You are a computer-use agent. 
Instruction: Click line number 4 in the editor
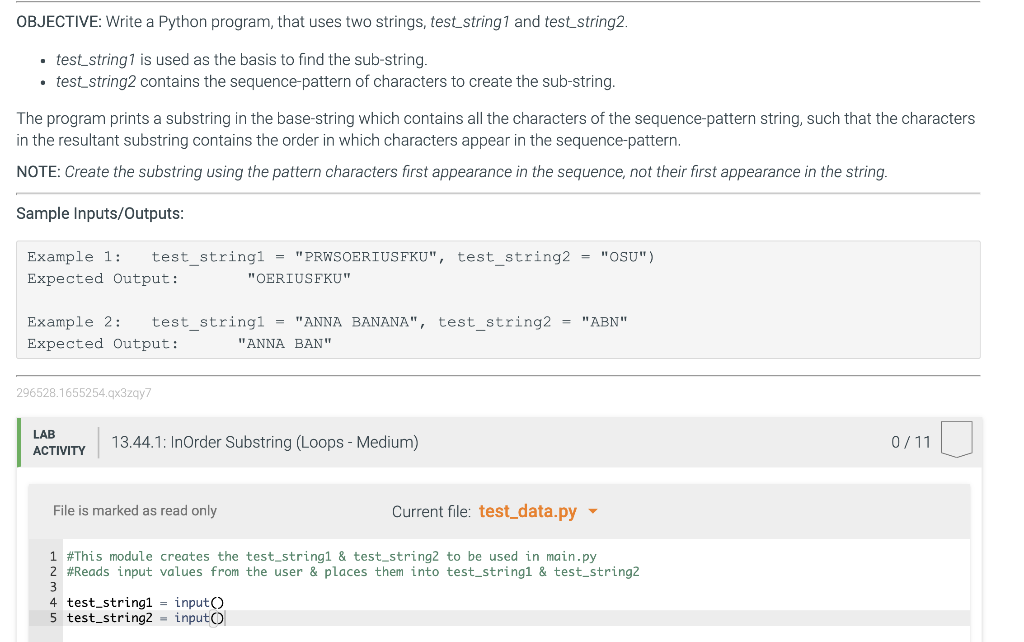[x=52, y=602]
